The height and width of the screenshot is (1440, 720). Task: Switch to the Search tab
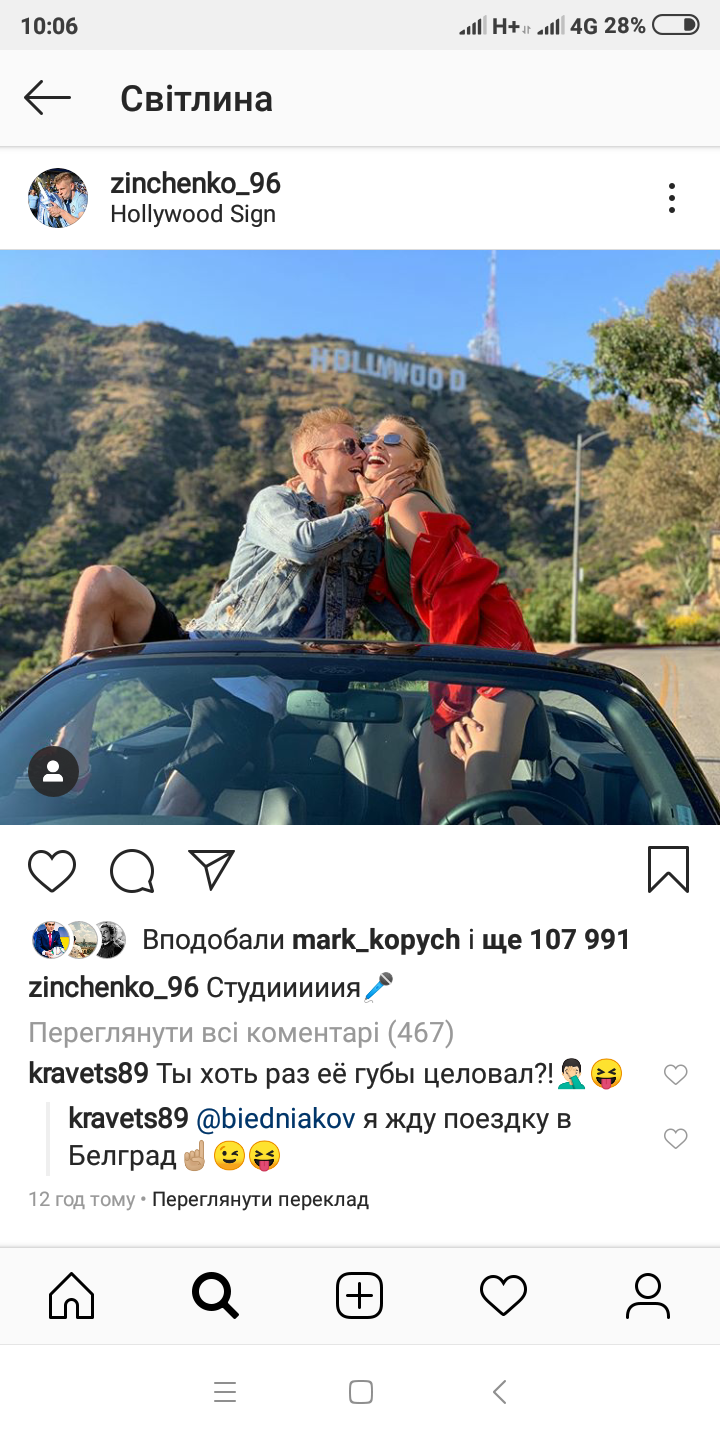215,1297
